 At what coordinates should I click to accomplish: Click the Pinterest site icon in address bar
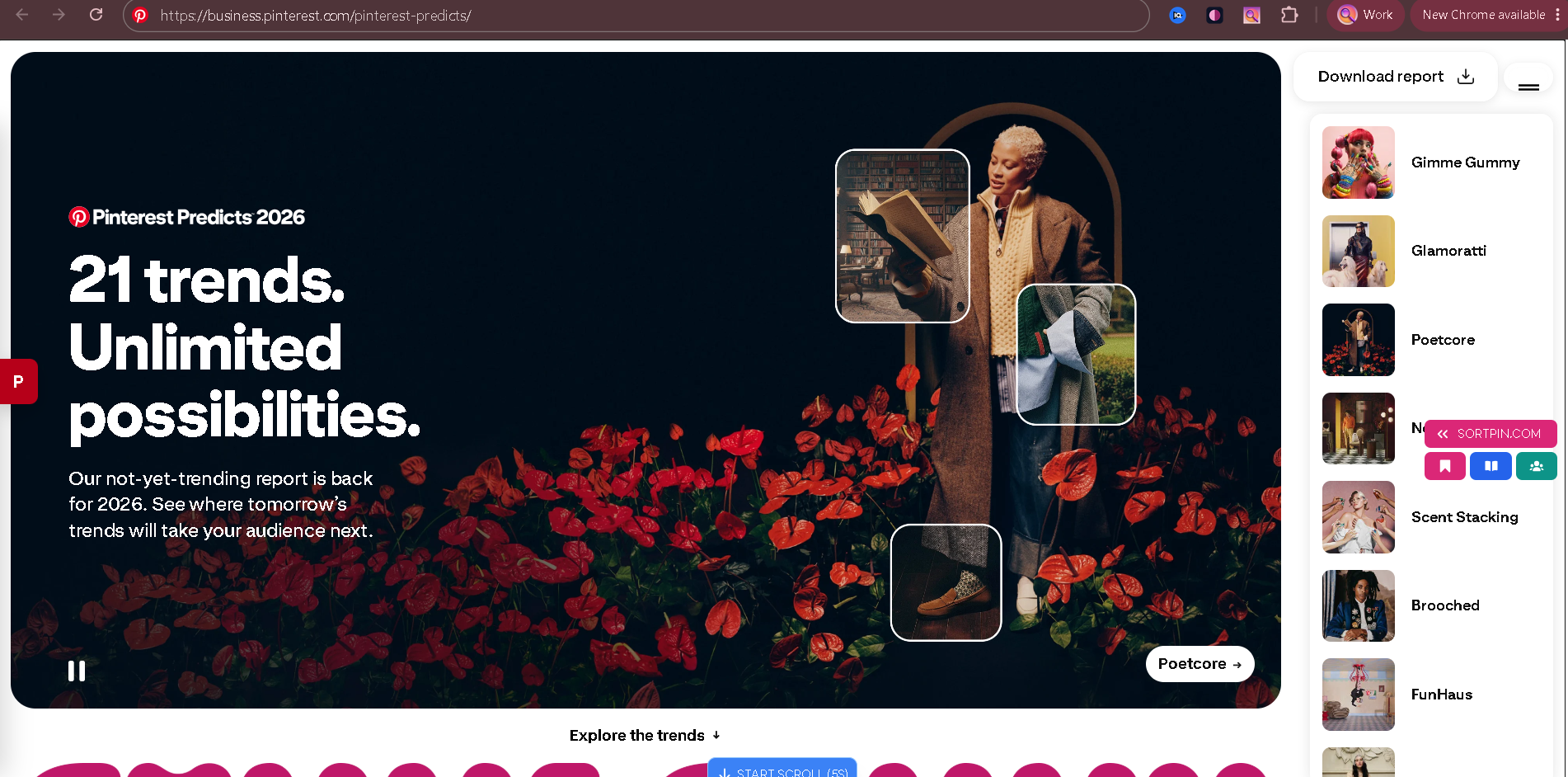pos(141,16)
